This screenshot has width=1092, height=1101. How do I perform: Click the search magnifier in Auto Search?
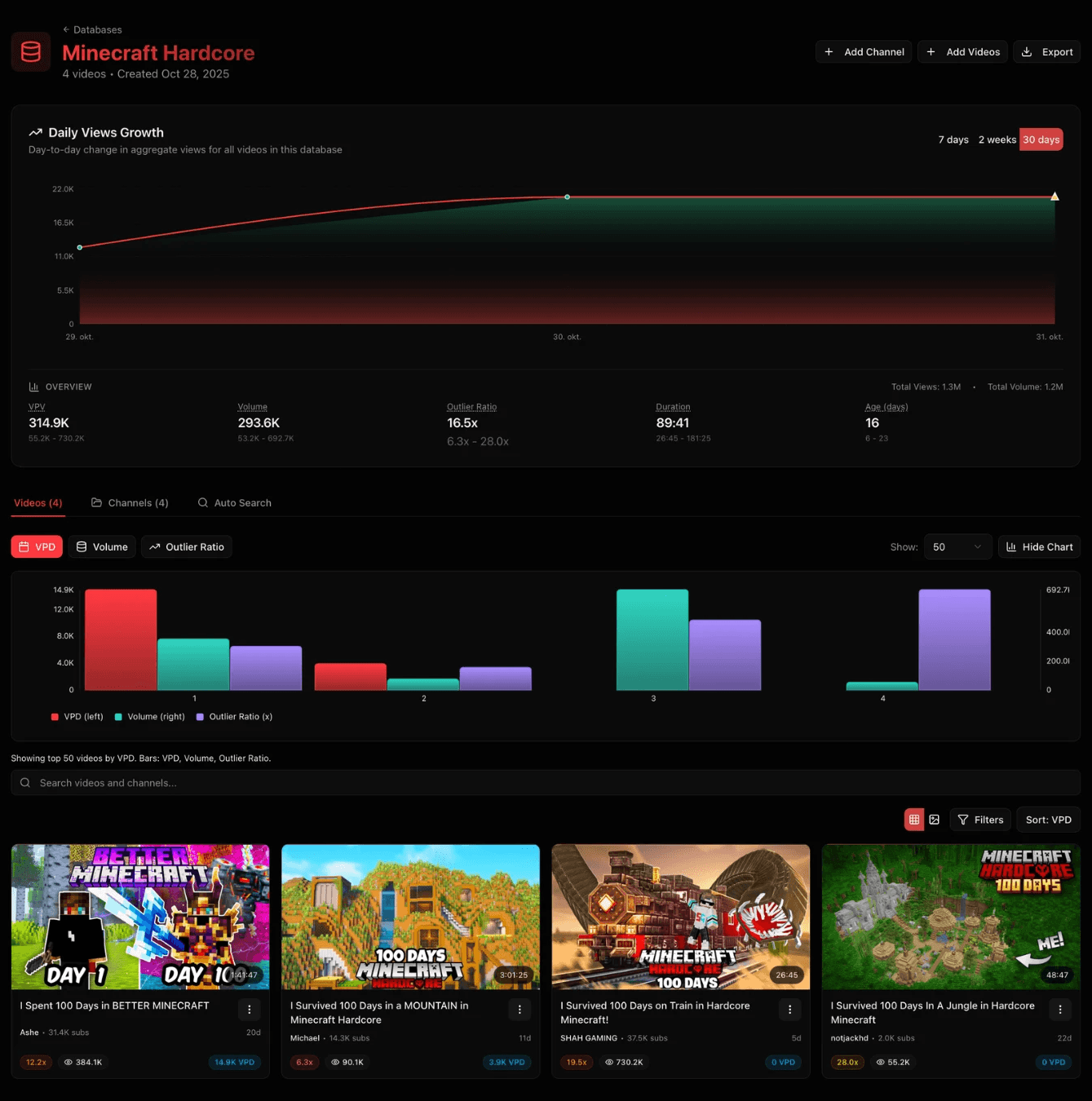[201, 502]
